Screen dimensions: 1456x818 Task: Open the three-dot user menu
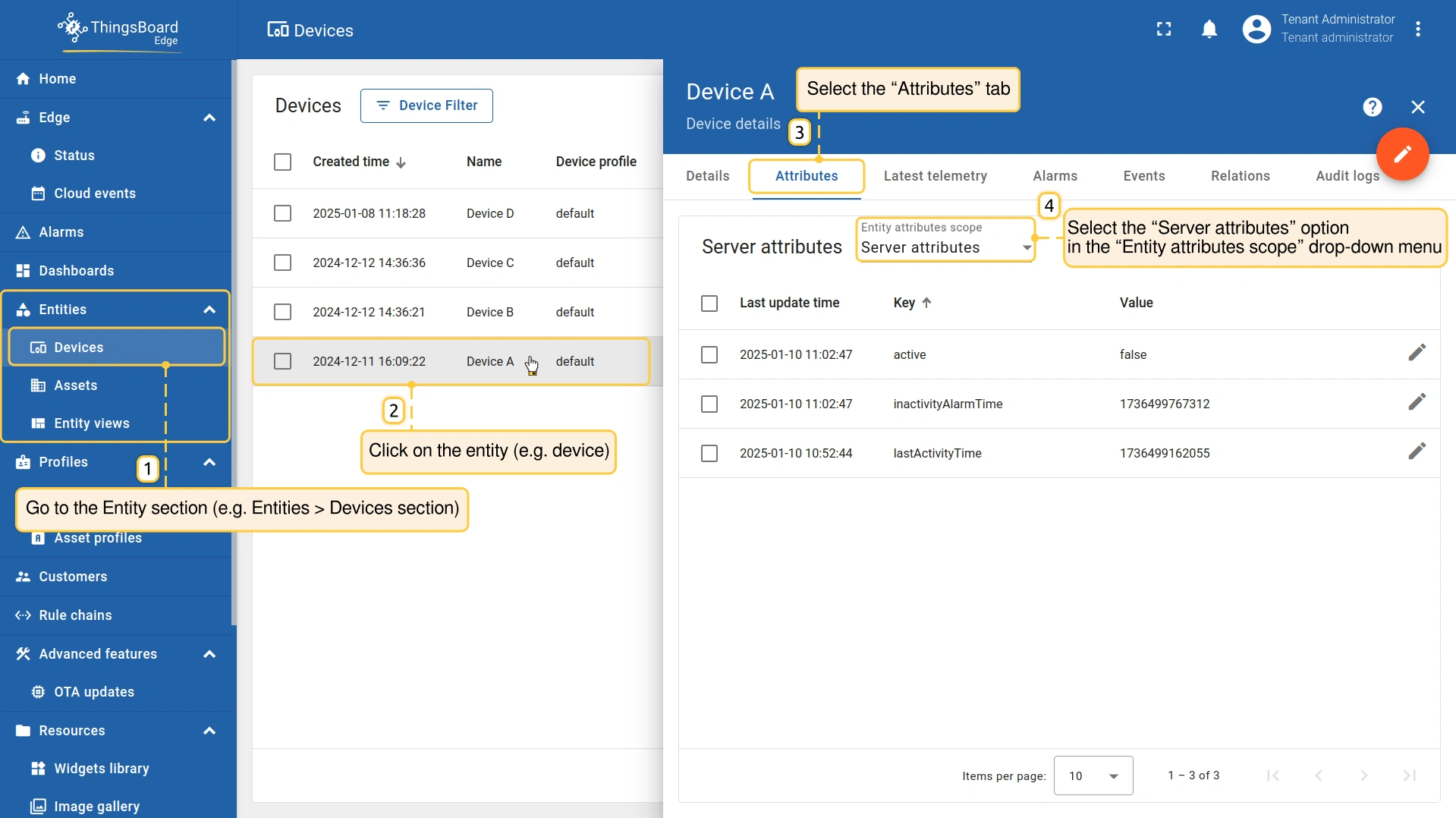[x=1417, y=30]
